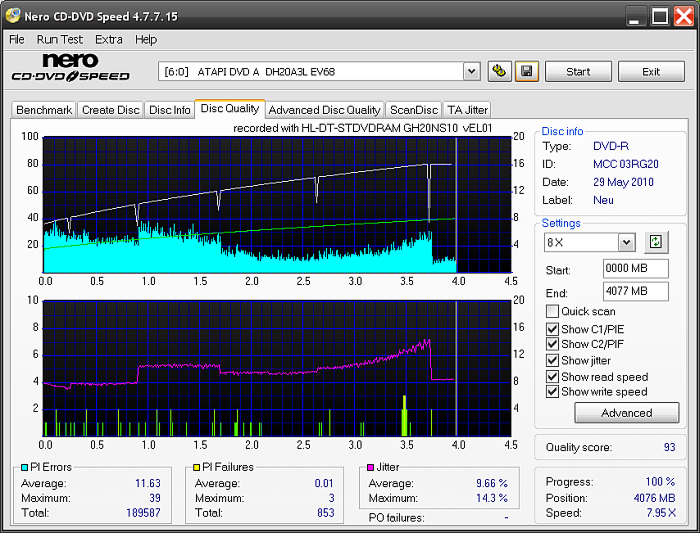Image resolution: width=700 pixels, height=533 pixels.
Task: Open the Extra menu
Action: click(109, 39)
